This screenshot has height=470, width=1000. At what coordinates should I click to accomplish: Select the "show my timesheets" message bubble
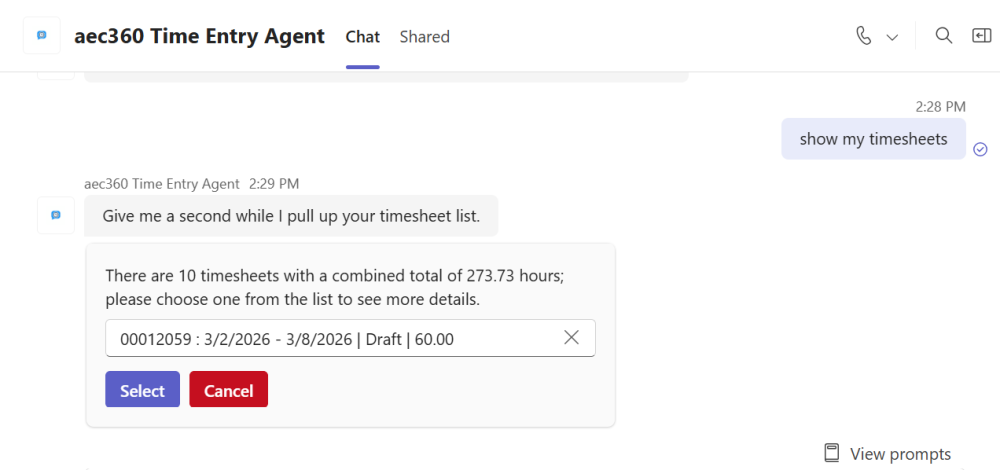click(x=873, y=139)
